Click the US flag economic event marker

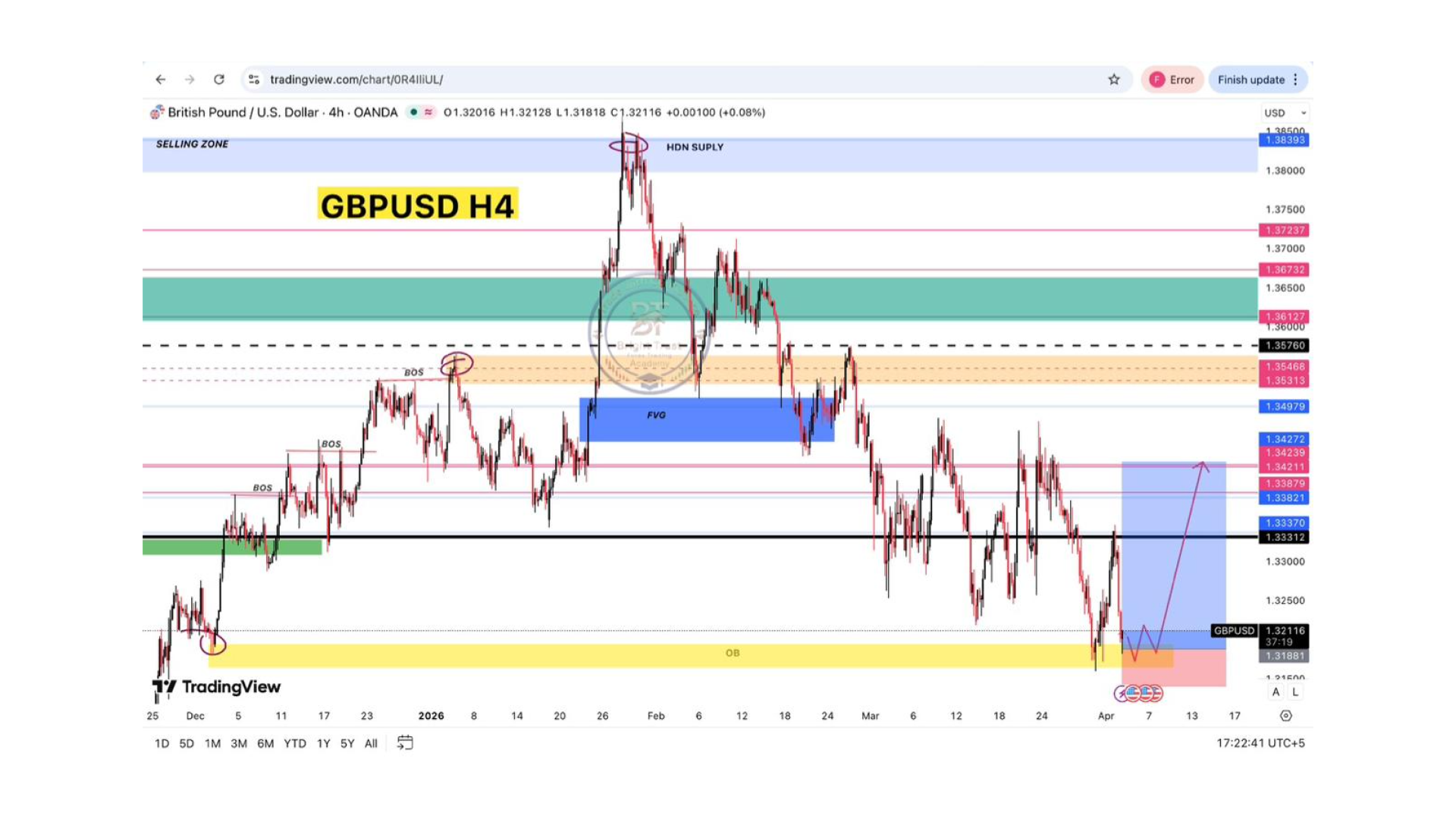tap(1134, 693)
